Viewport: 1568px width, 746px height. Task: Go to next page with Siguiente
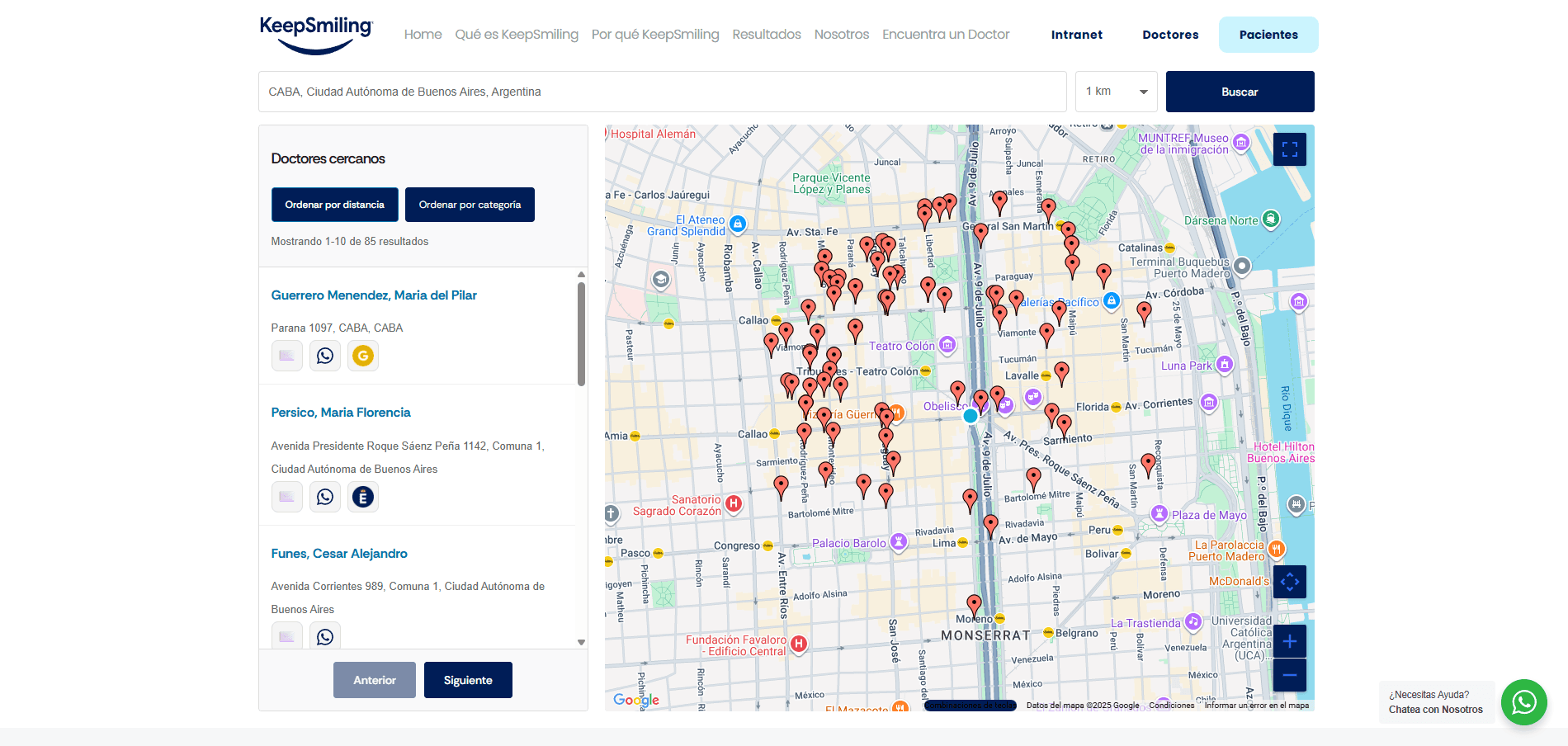468,680
